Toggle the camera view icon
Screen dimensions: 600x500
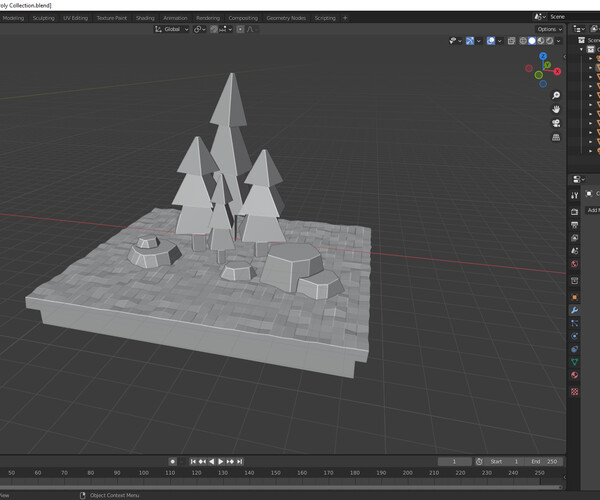tap(556, 124)
